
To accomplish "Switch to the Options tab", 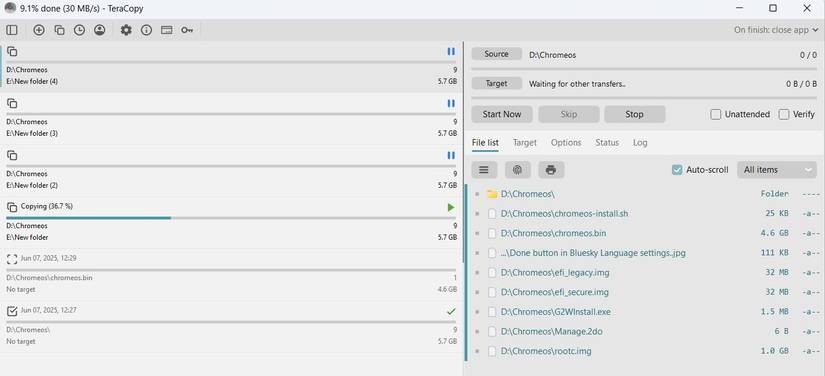I will tap(566, 143).
